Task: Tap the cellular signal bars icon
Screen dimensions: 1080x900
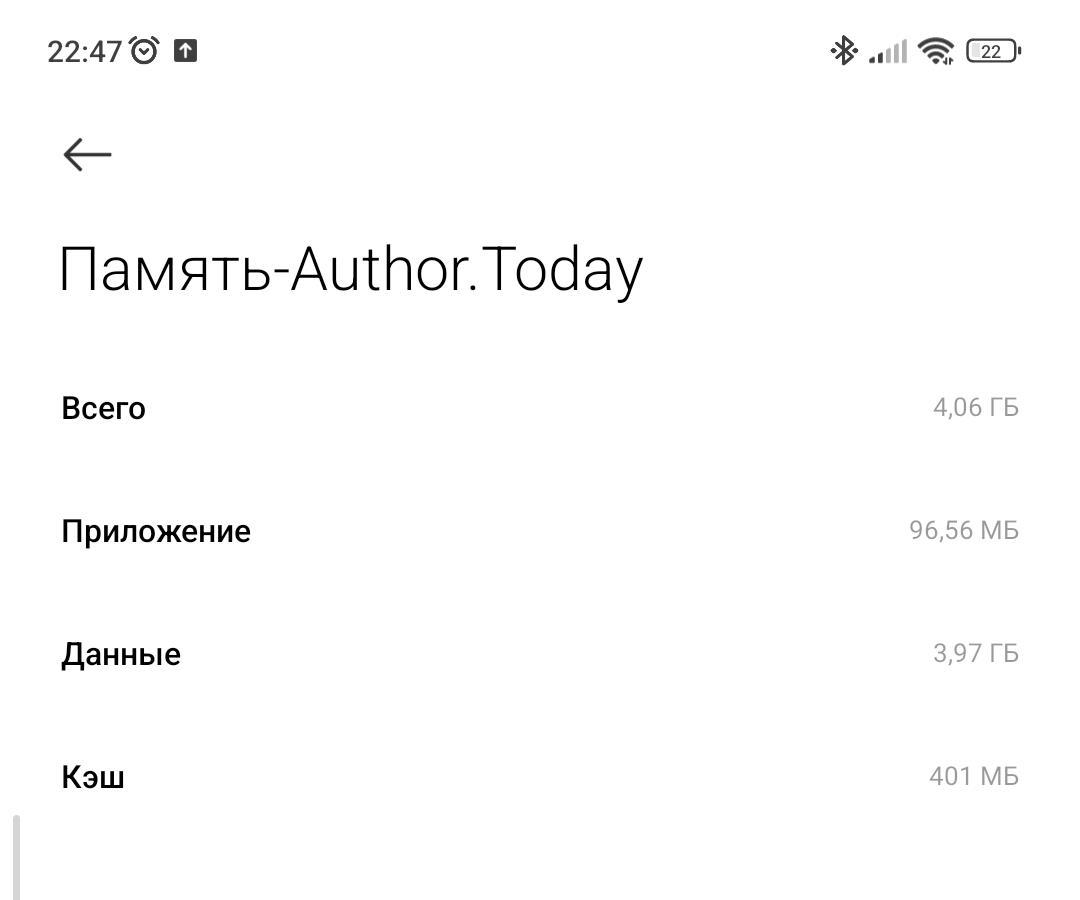Action: 888,51
